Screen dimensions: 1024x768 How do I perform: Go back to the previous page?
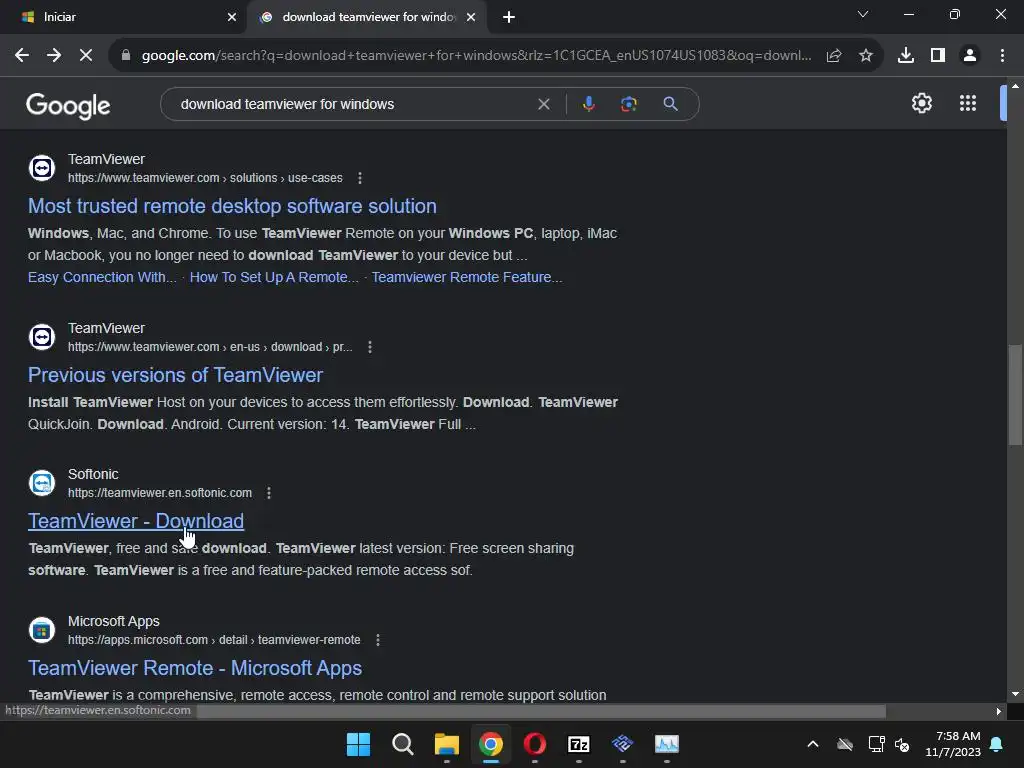click(x=22, y=56)
